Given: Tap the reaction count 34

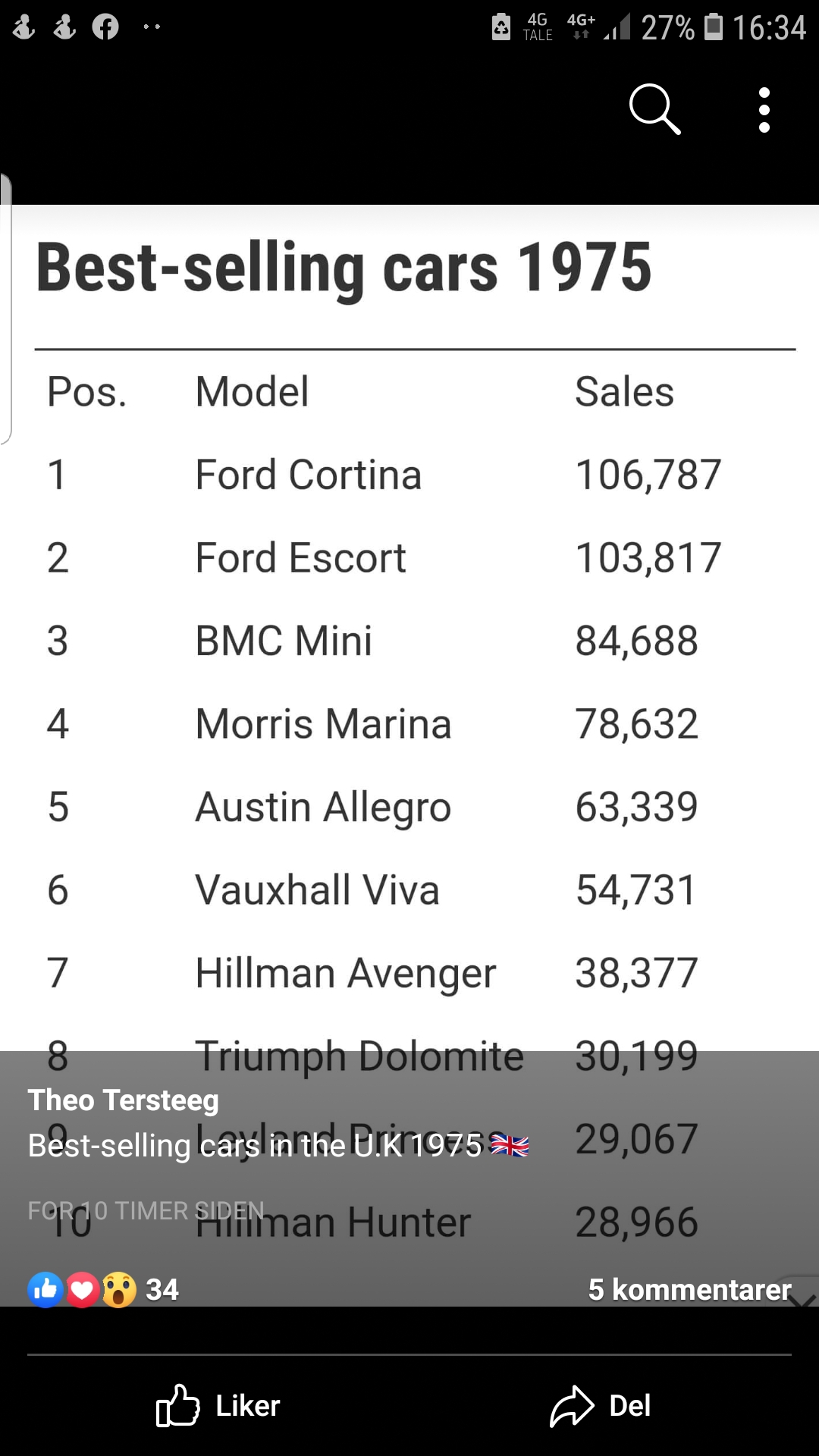Looking at the screenshot, I should coord(162,1289).
